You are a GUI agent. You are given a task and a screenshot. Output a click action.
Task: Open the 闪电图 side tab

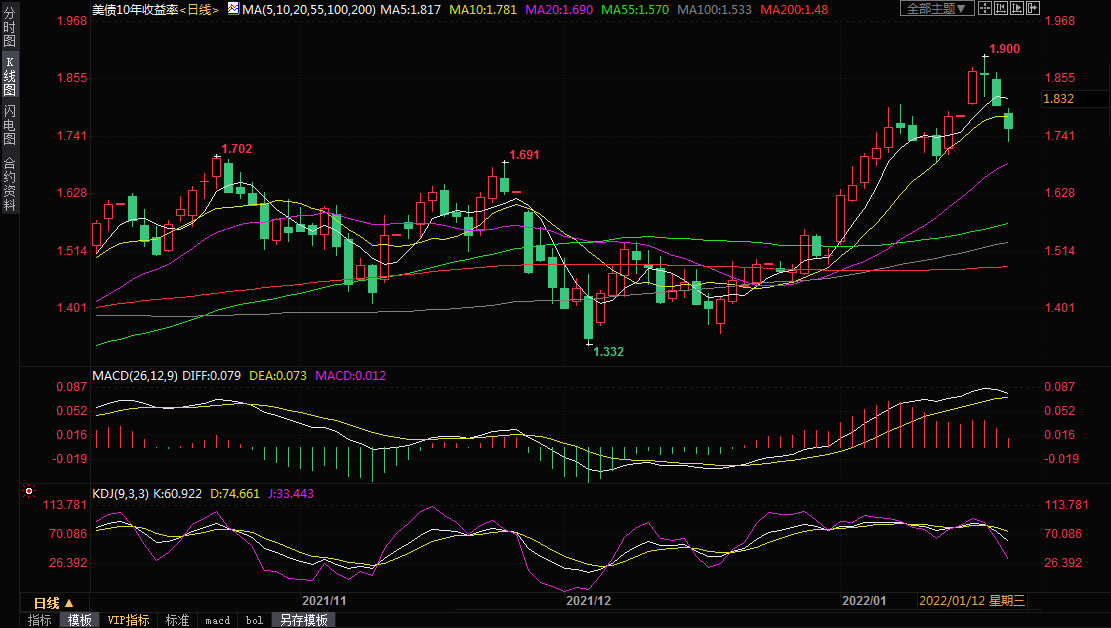point(9,124)
